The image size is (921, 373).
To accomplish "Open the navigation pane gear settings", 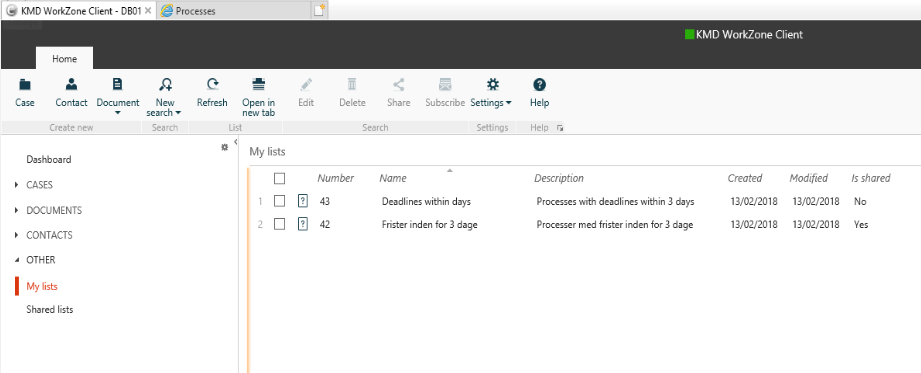I will [x=224, y=147].
